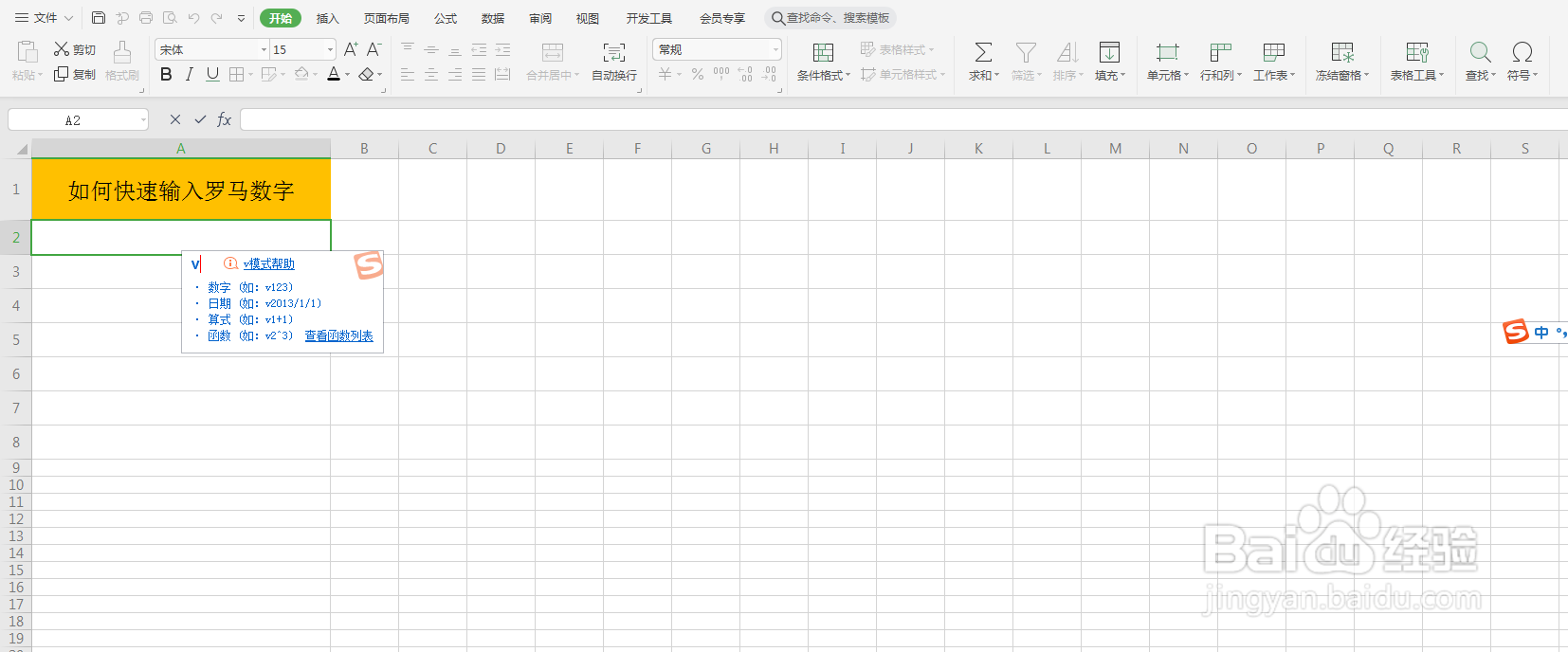Toggle Underline formatting
Screen dimensions: 1568x652
tap(212, 74)
